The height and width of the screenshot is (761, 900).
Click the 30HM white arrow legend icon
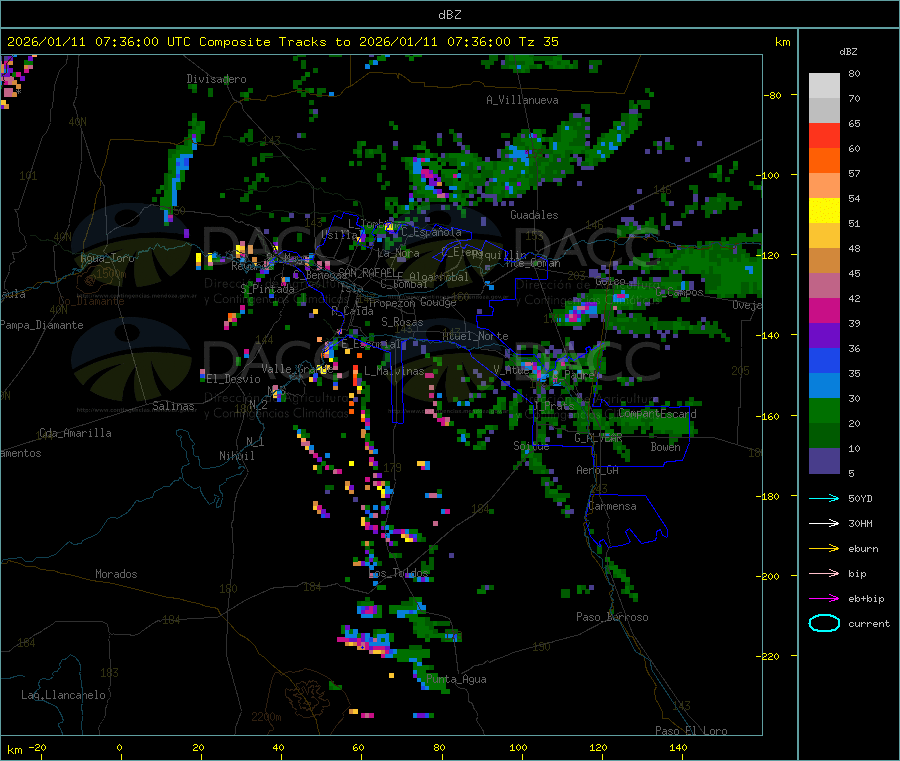(824, 523)
